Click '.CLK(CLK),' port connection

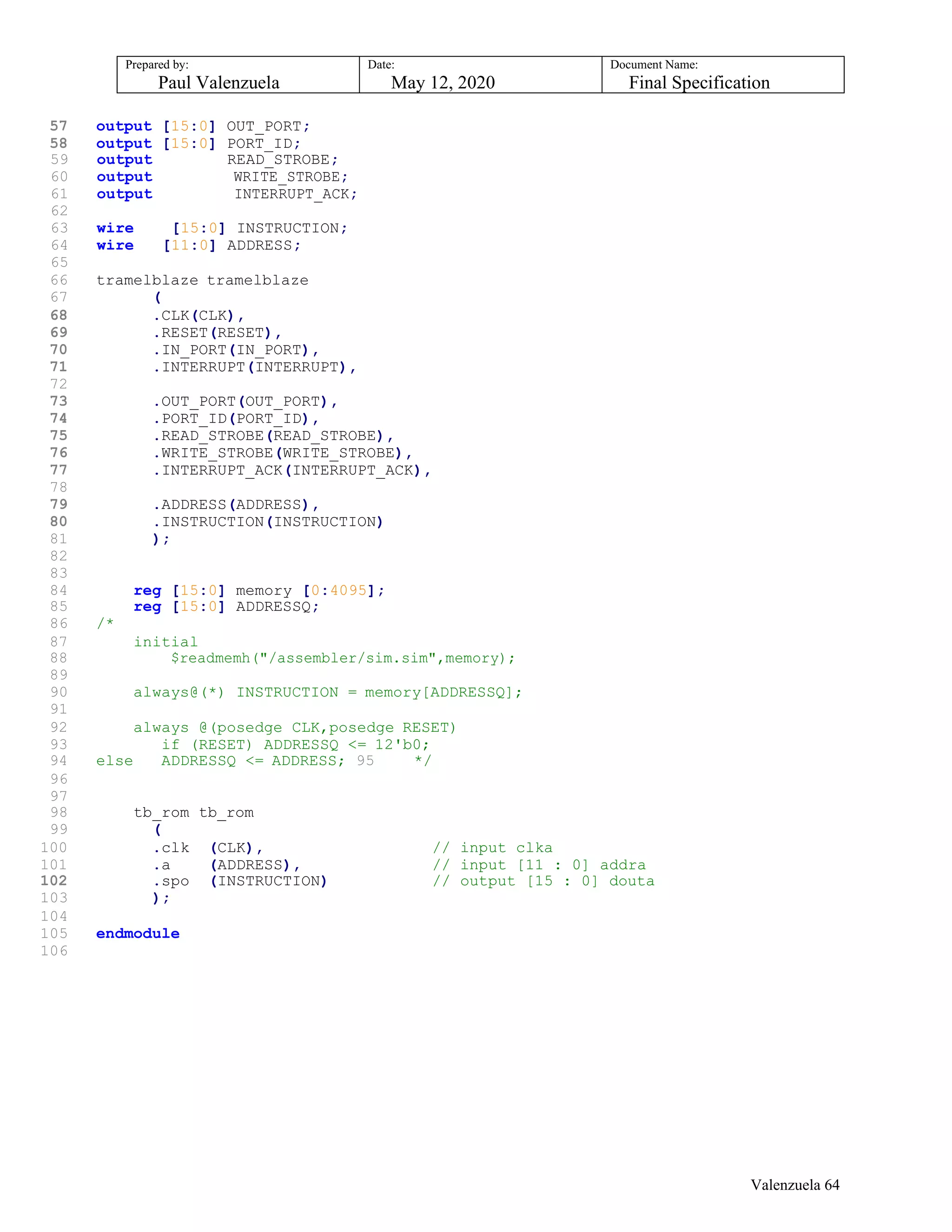click(x=198, y=315)
